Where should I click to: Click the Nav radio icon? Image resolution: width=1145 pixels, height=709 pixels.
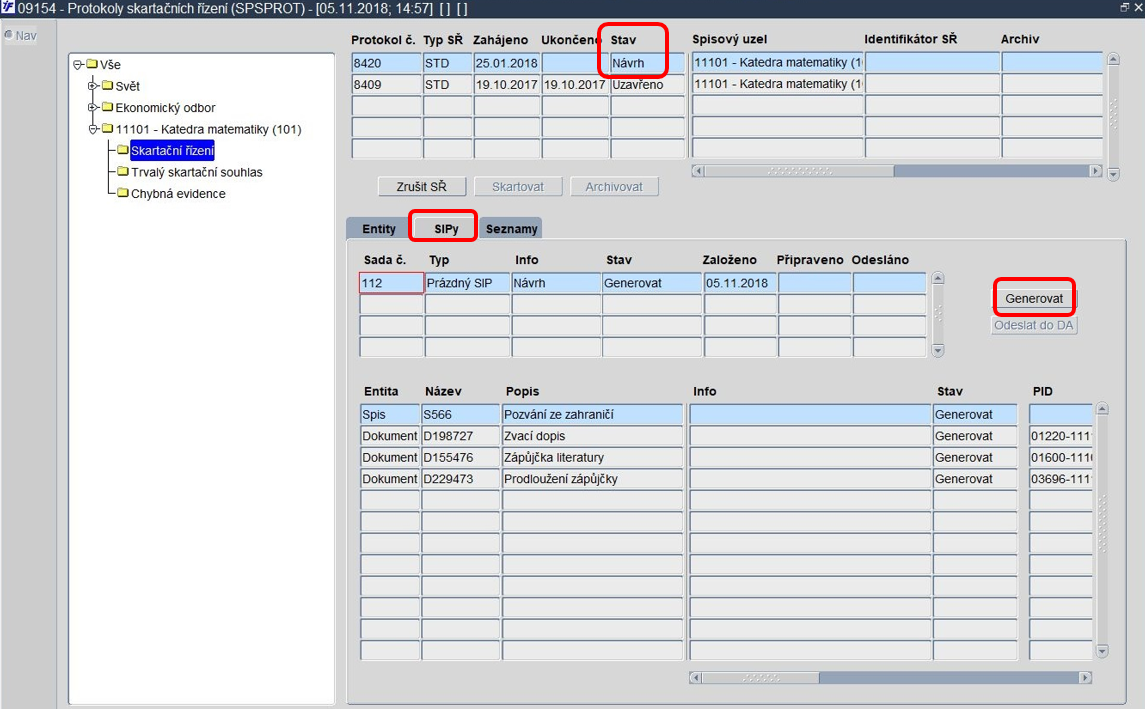(8, 34)
